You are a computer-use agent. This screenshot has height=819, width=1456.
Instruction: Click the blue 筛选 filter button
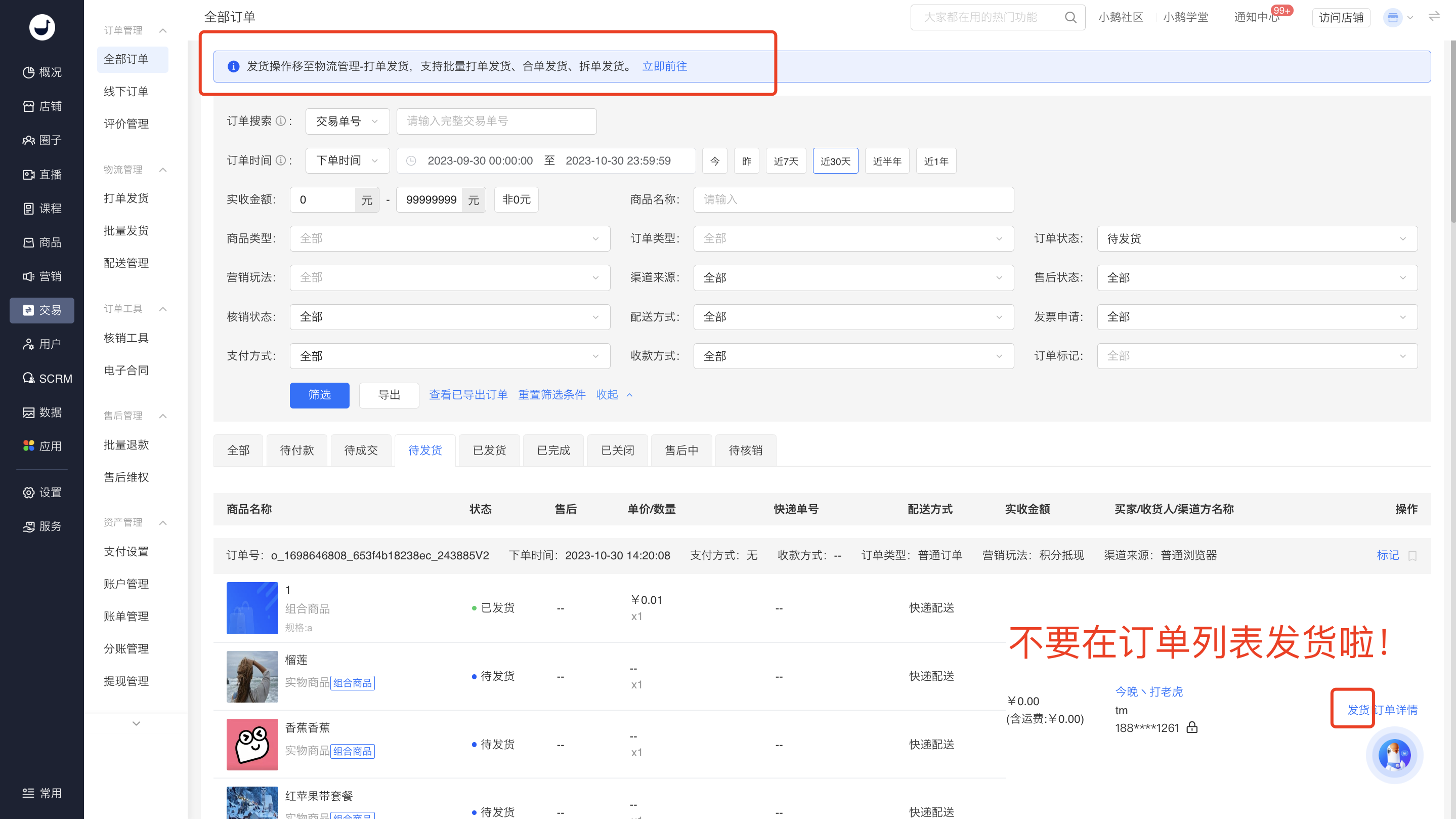click(x=319, y=395)
